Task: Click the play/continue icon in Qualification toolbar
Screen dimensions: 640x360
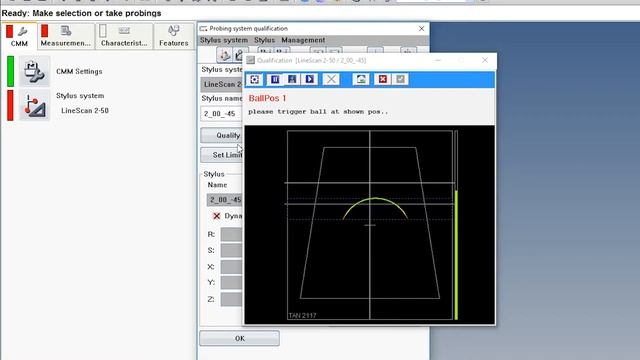Action: 310,79
